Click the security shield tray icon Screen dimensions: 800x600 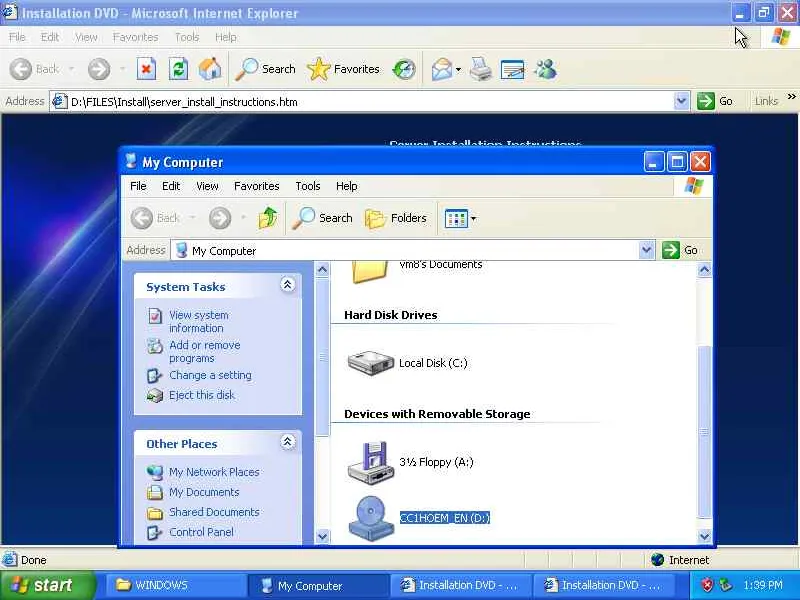[707, 585]
